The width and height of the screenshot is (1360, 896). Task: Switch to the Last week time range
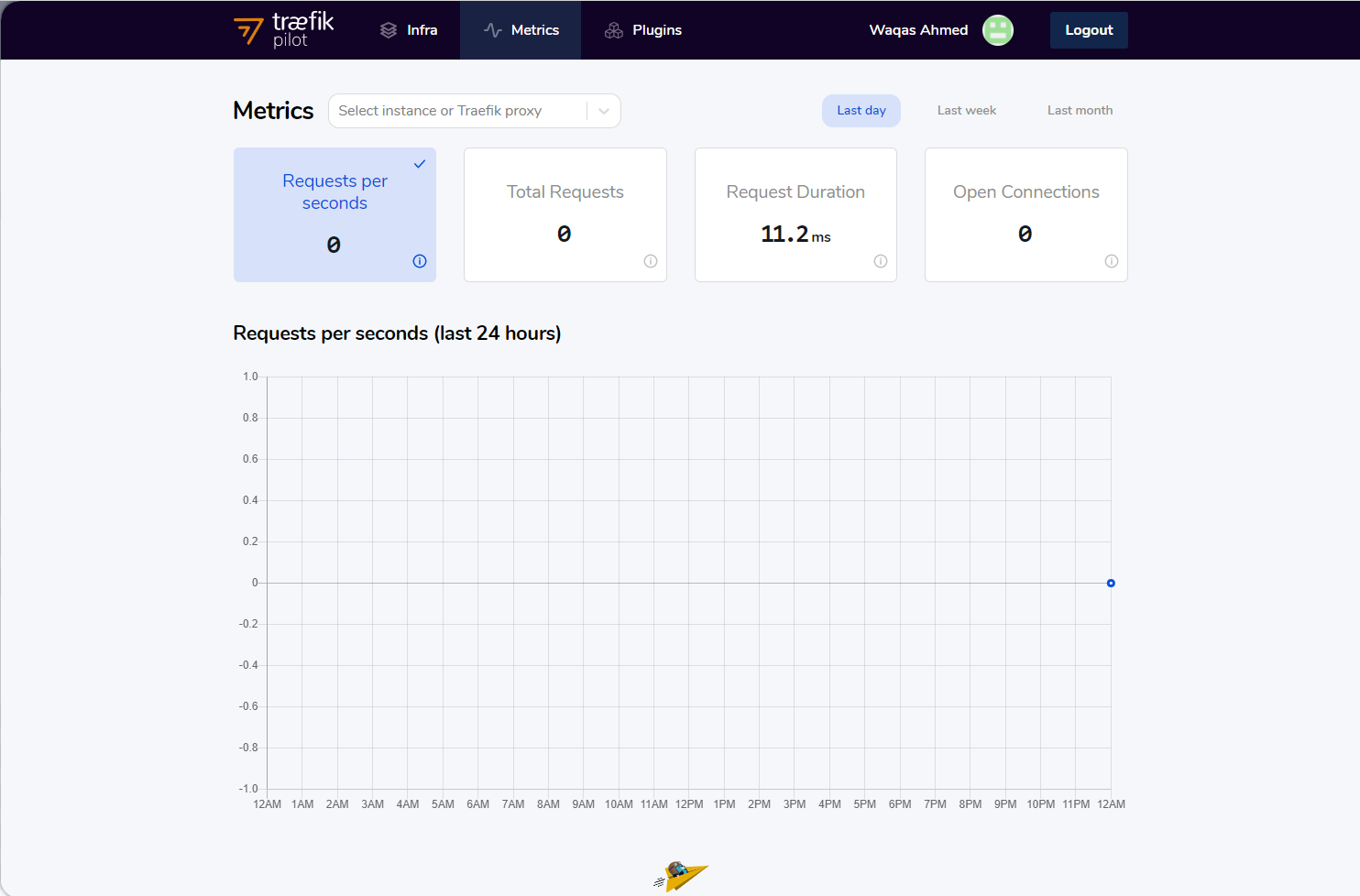(966, 110)
